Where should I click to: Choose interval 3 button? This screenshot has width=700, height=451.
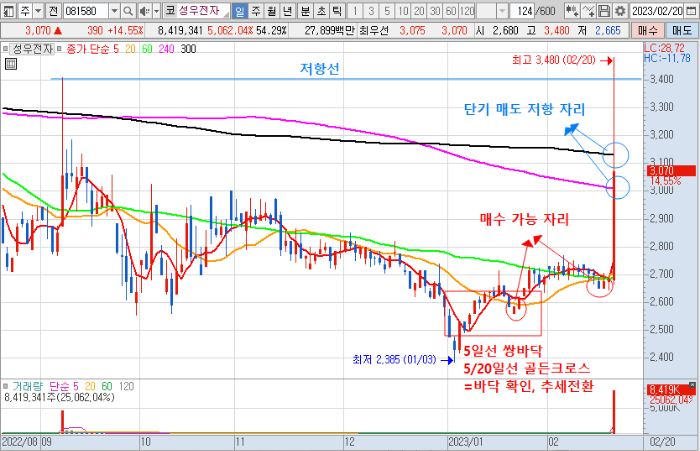click(x=371, y=11)
